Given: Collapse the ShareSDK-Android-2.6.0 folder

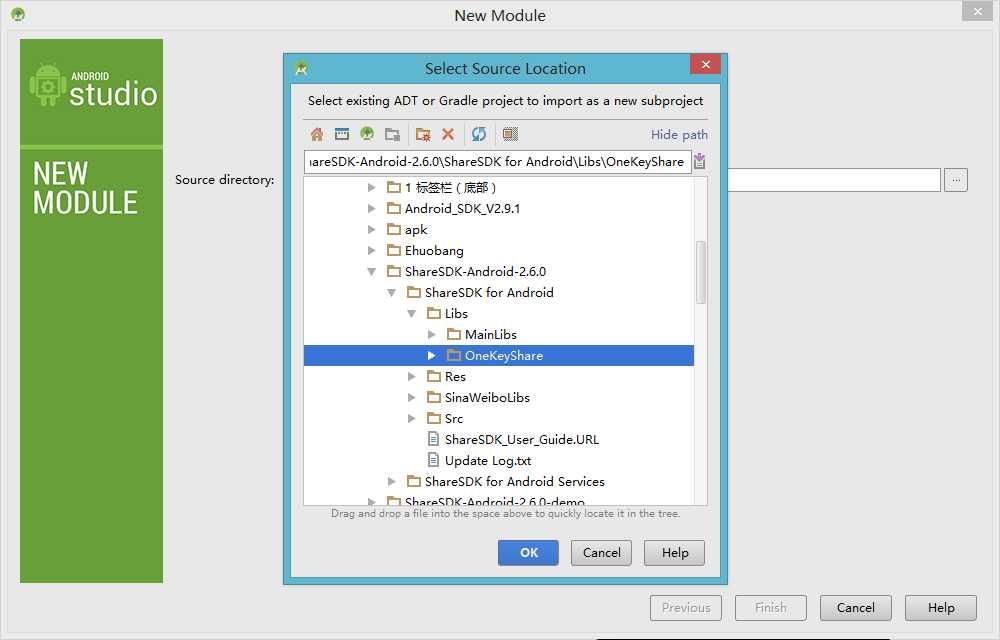Looking at the screenshot, I should (371, 272).
